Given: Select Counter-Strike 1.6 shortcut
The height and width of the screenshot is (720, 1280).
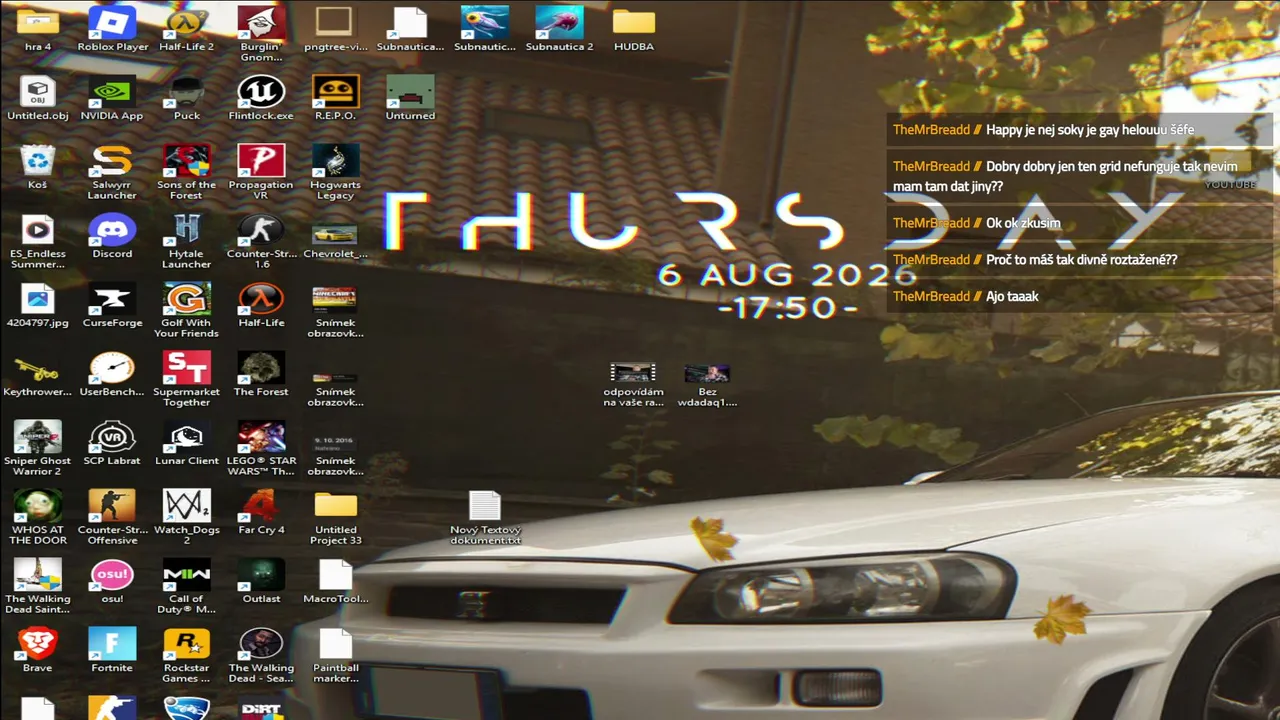Looking at the screenshot, I should [x=261, y=241].
